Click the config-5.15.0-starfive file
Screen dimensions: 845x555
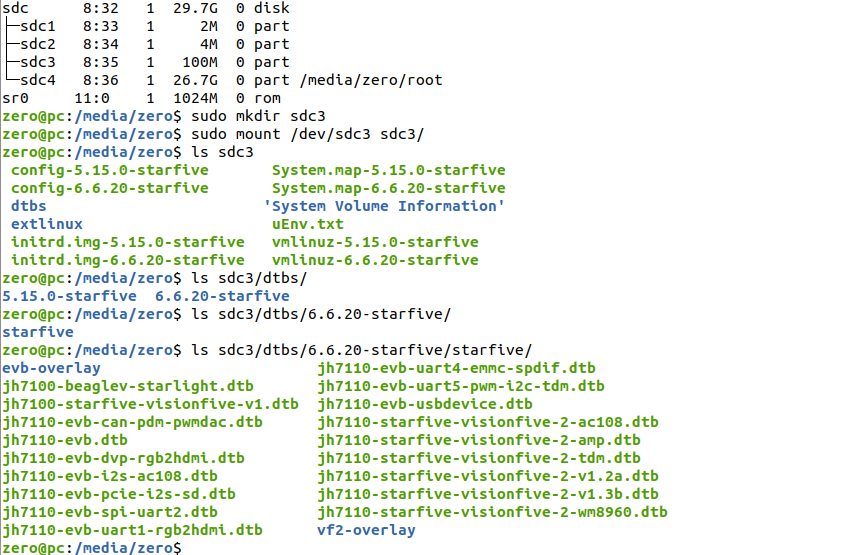pyautogui.click(x=110, y=170)
